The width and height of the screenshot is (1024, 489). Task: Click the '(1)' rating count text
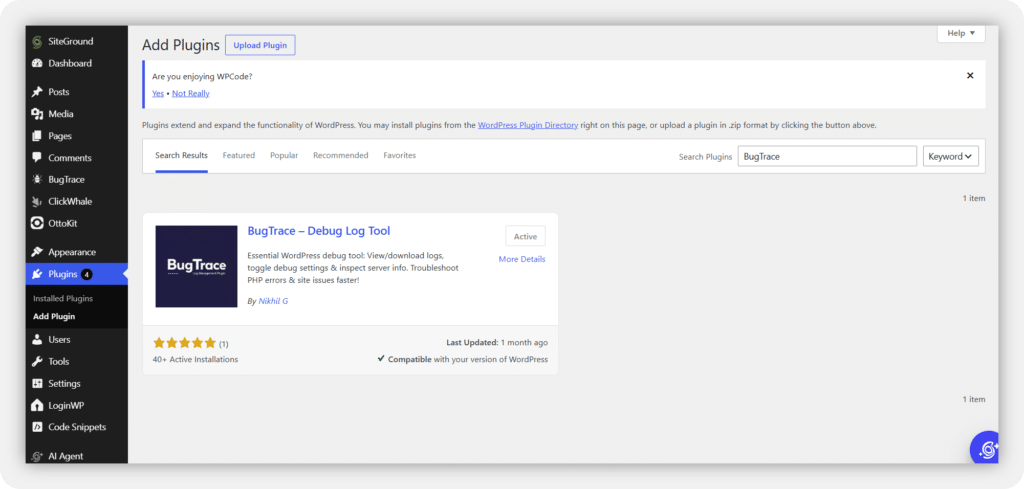pos(223,343)
